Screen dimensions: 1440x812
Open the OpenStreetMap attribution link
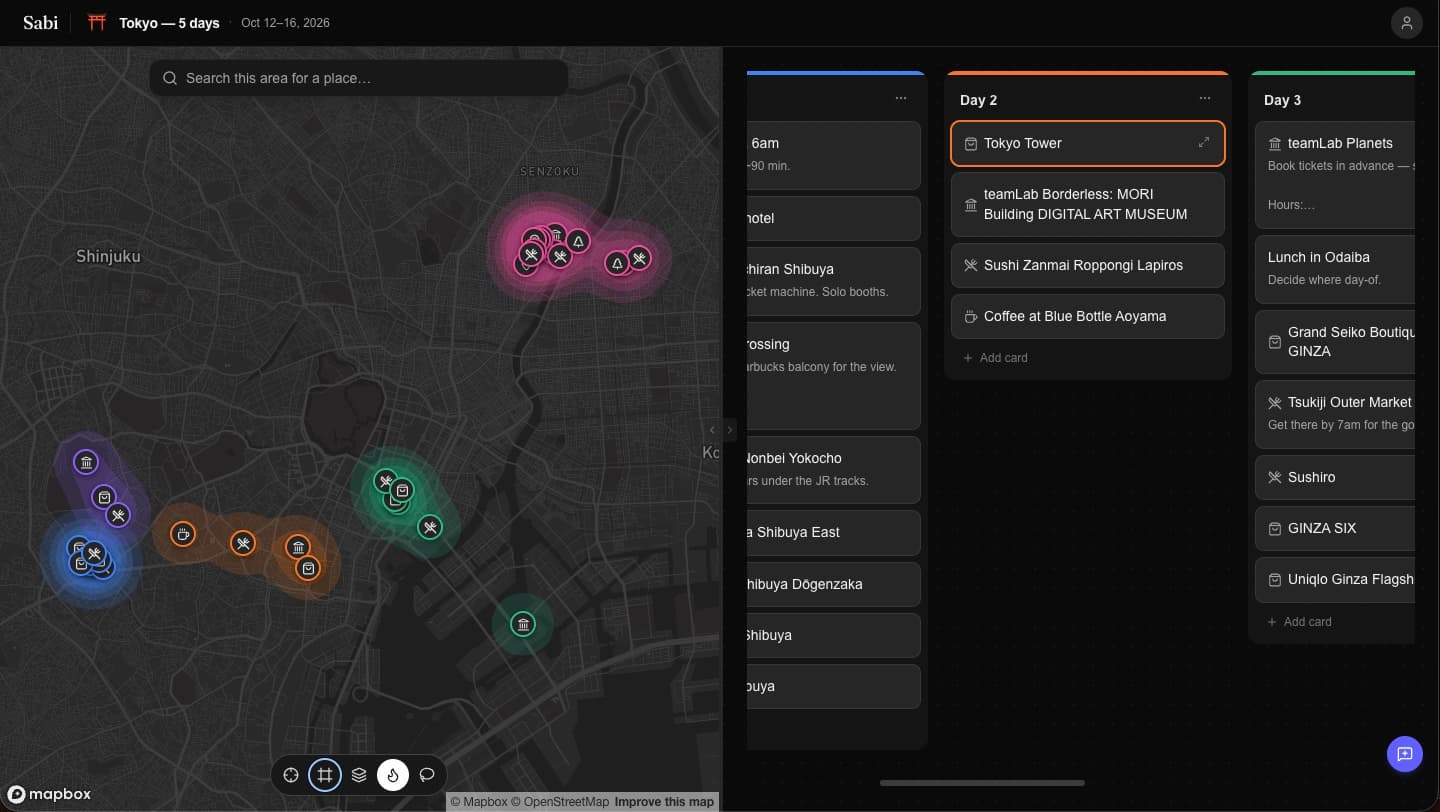[x=560, y=802]
